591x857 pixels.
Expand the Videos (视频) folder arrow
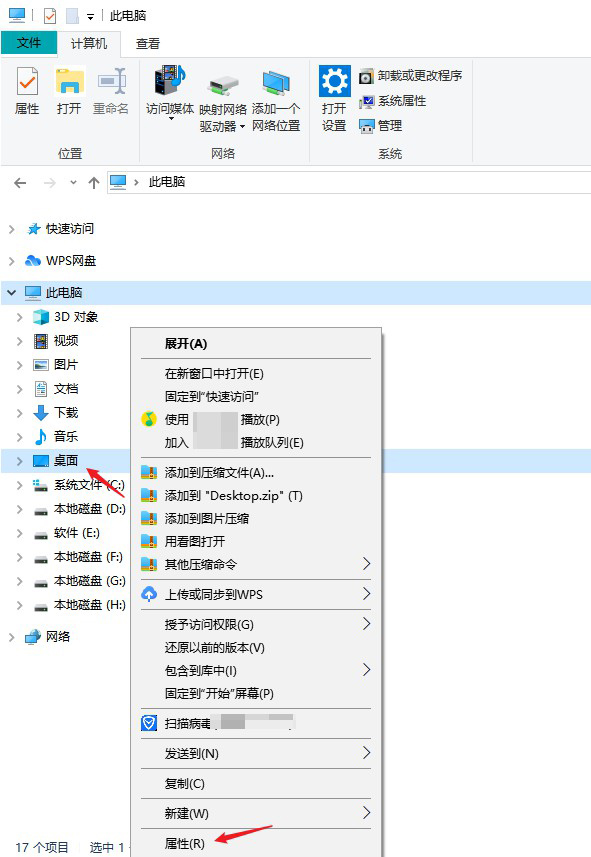click(20, 341)
